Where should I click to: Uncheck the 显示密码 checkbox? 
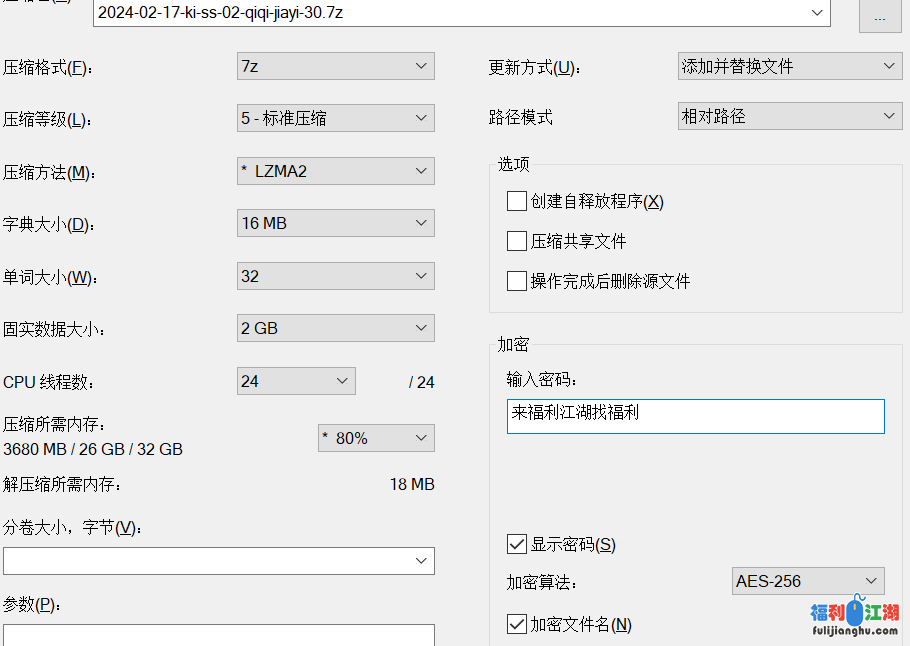(x=517, y=544)
